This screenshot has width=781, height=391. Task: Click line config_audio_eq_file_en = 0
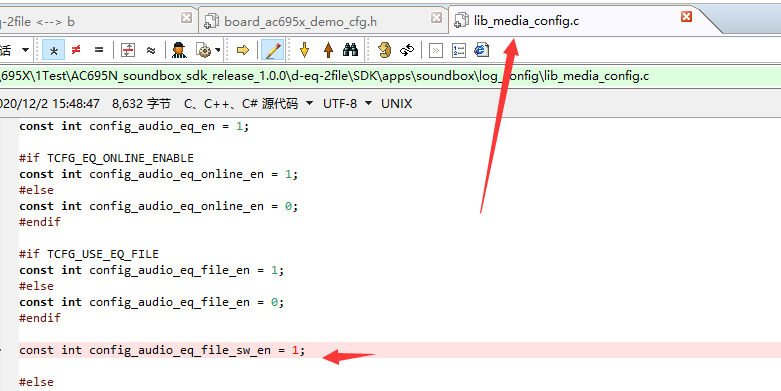[x=151, y=302]
